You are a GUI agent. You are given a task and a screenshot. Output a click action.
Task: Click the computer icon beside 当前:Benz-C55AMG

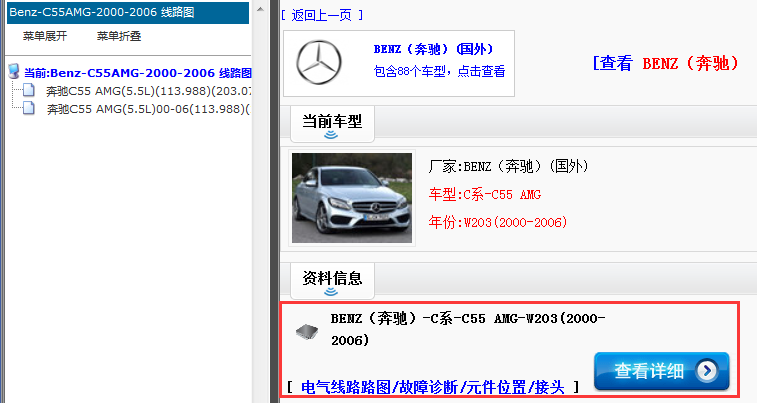(x=14, y=72)
